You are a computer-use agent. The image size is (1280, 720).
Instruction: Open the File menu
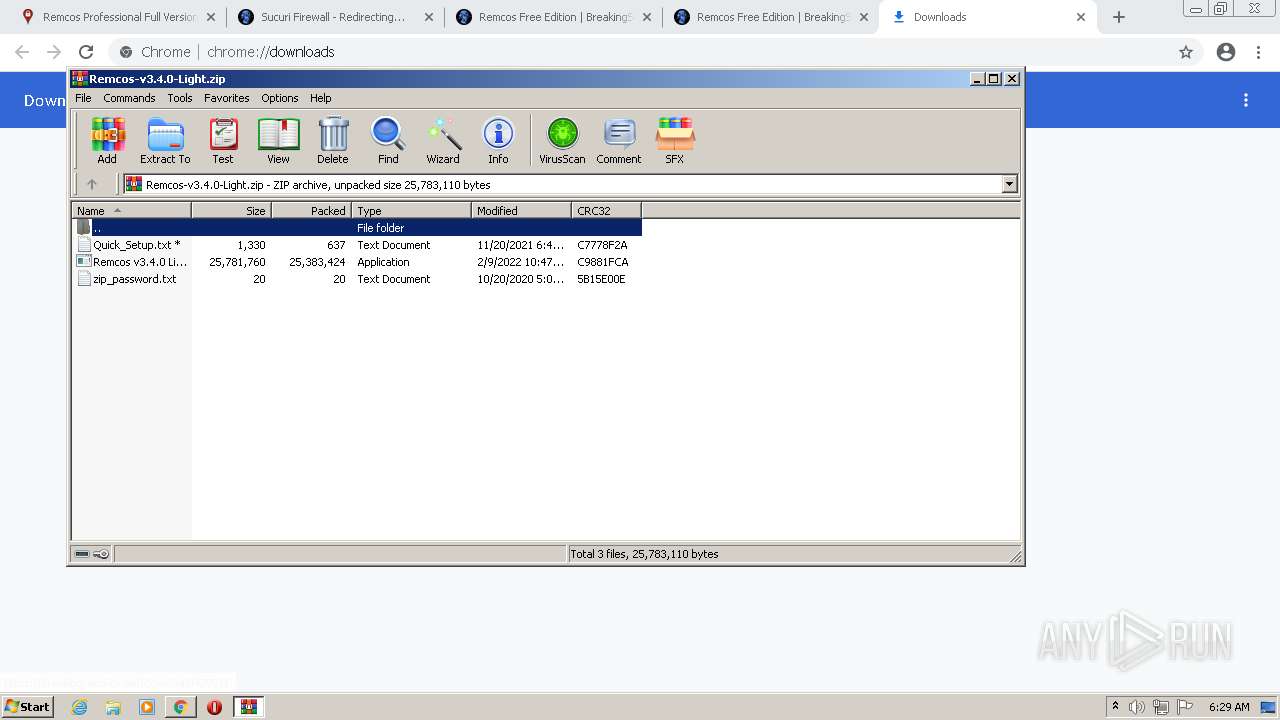point(83,98)
